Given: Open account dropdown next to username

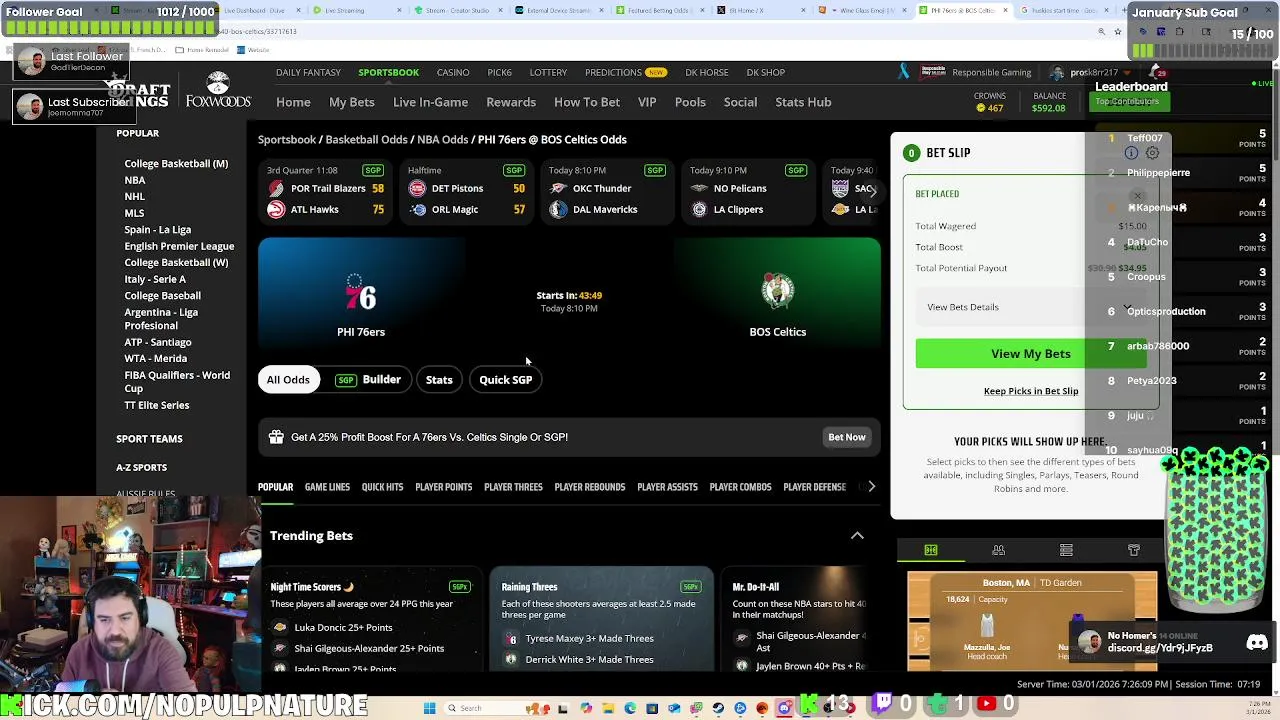Looking at the screenshot, I should point(1127,73).
